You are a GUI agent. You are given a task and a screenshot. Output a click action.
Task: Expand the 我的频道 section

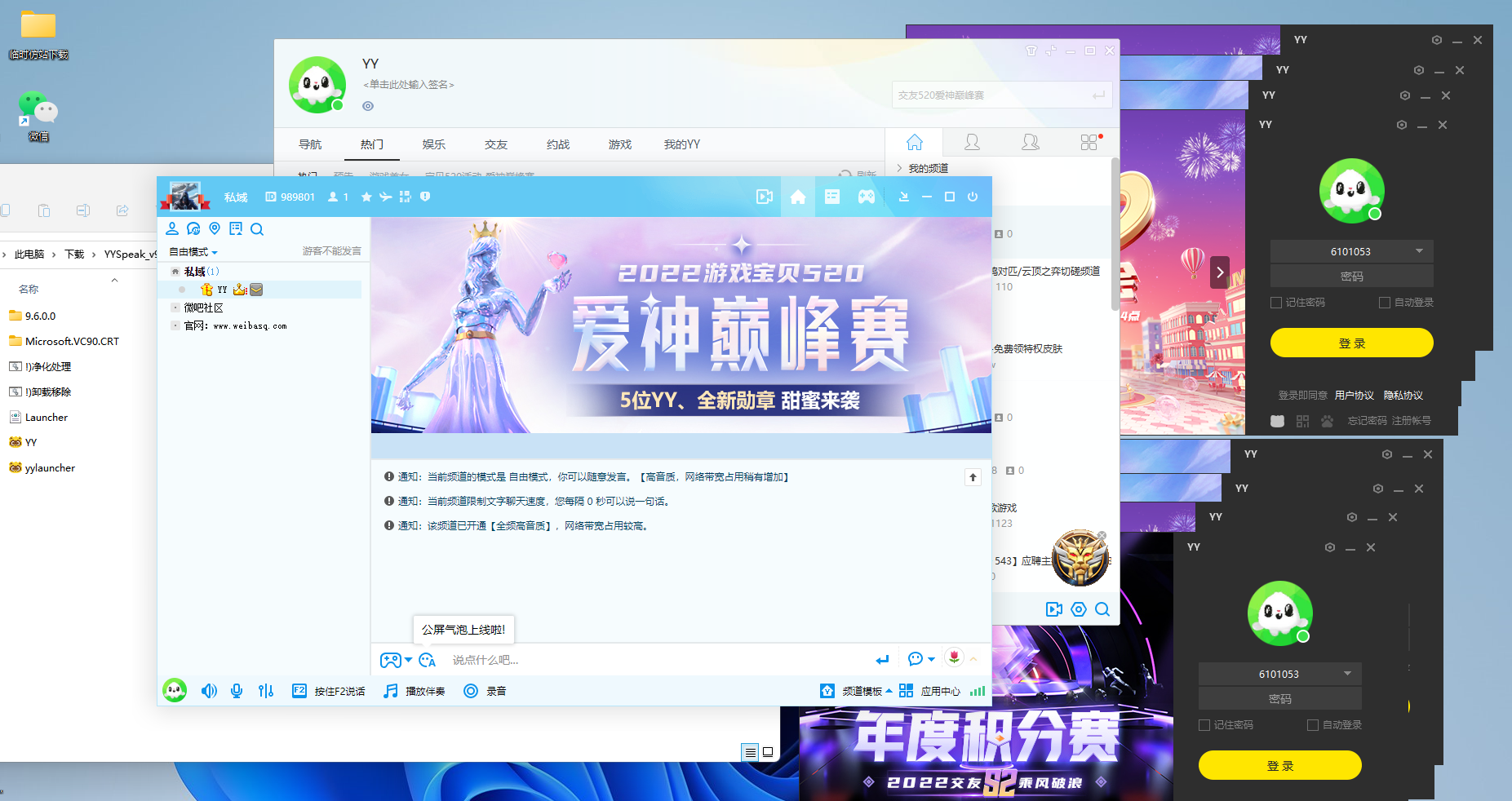pyautogui.click(x=899, y=168)
